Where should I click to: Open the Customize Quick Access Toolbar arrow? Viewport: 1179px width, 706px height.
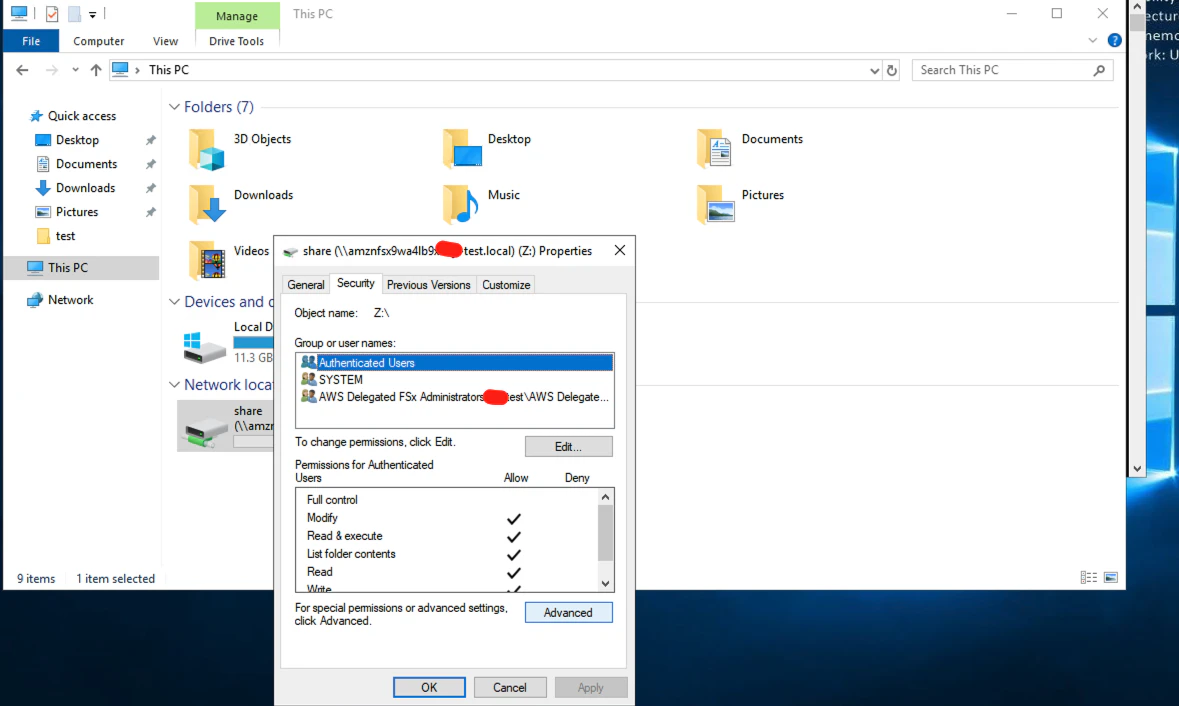92,14
